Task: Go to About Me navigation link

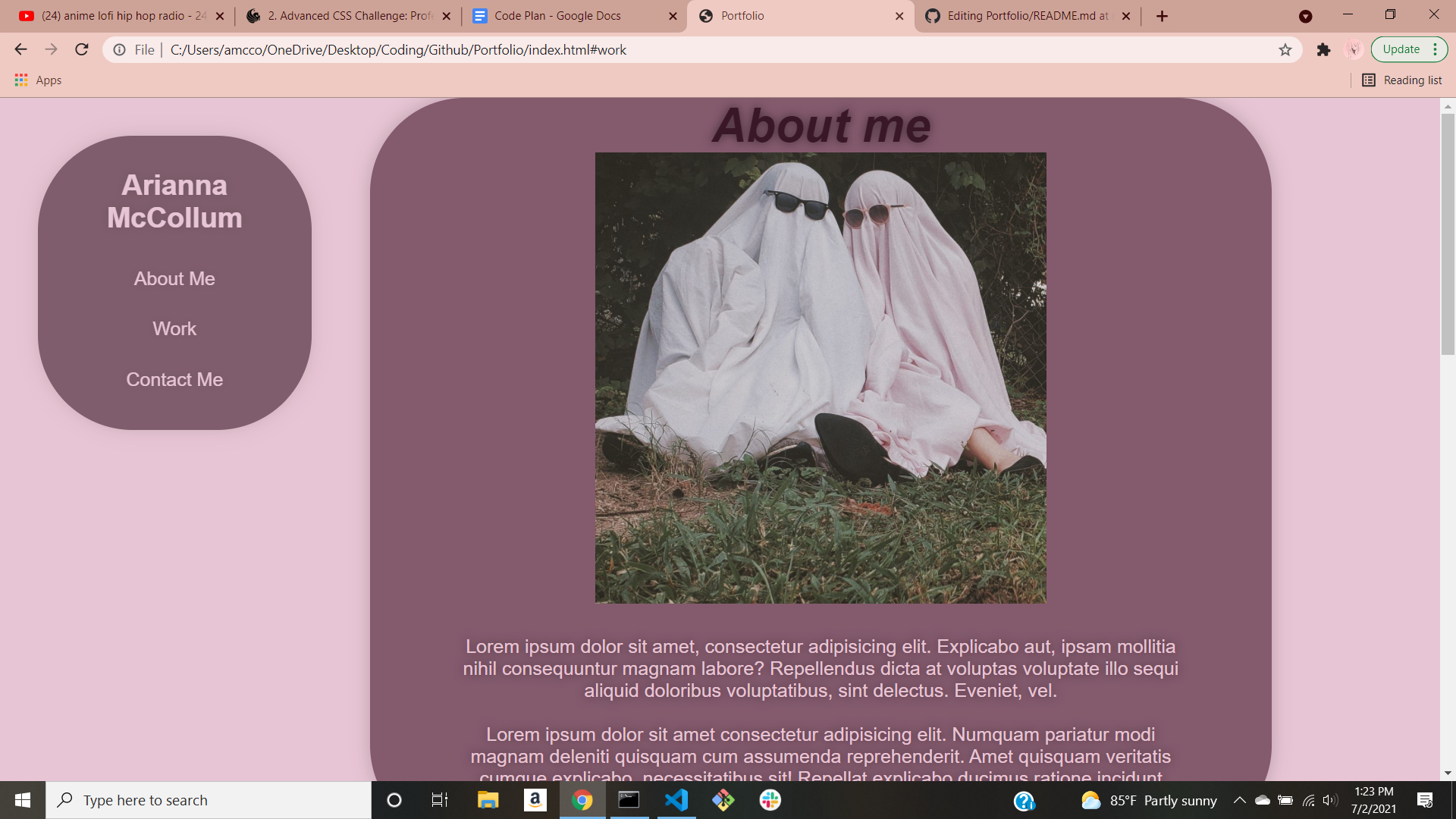Action: pos(174,279)
